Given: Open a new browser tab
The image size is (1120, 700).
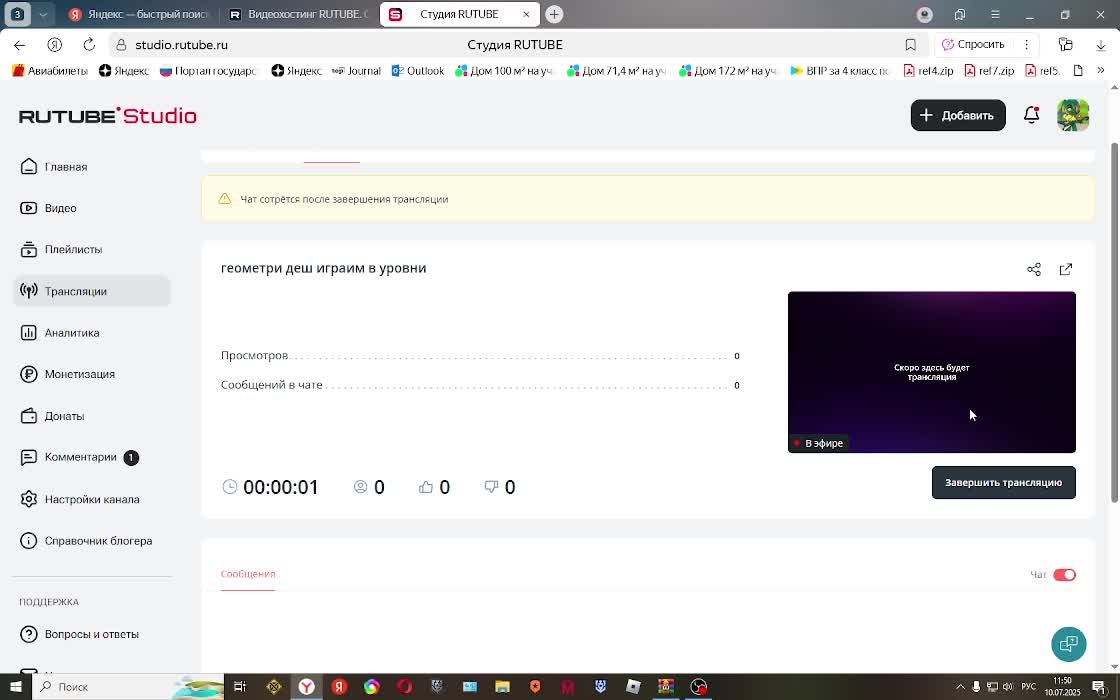Looking at the screenshot, I should (554, 14).
